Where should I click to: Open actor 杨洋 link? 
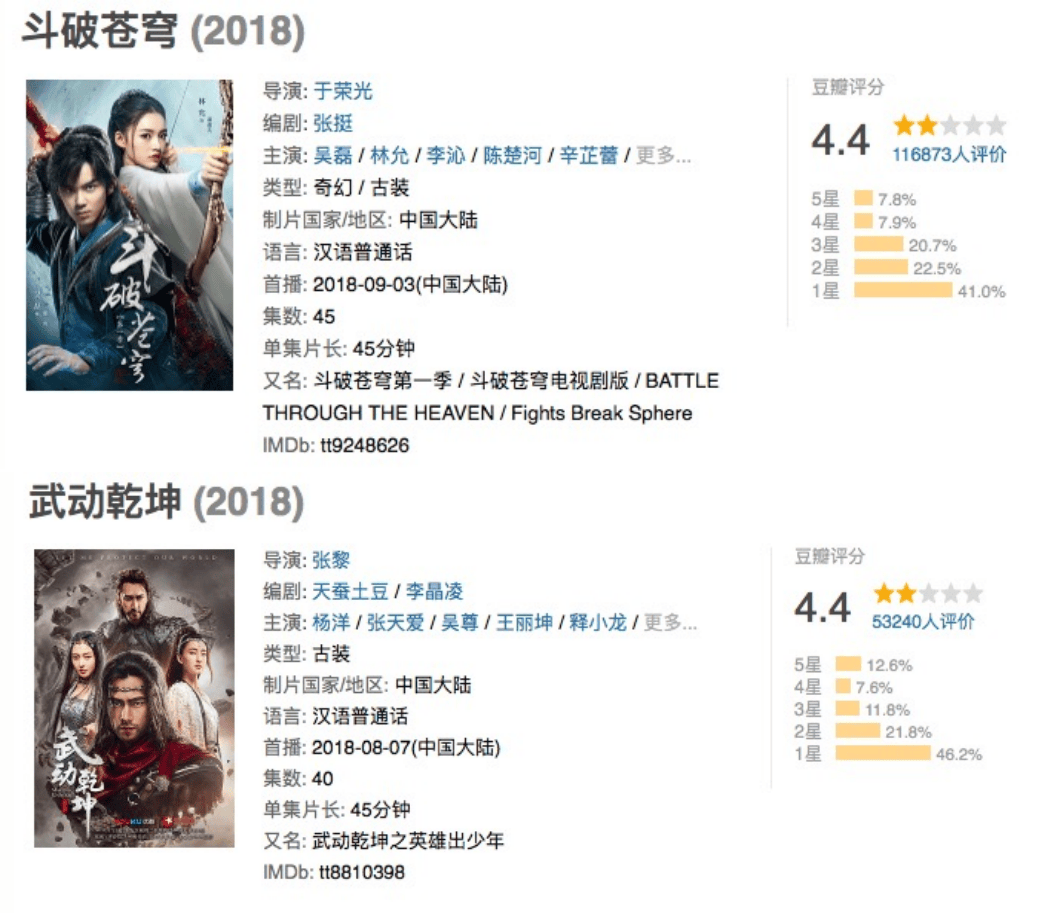pos(332,623)
